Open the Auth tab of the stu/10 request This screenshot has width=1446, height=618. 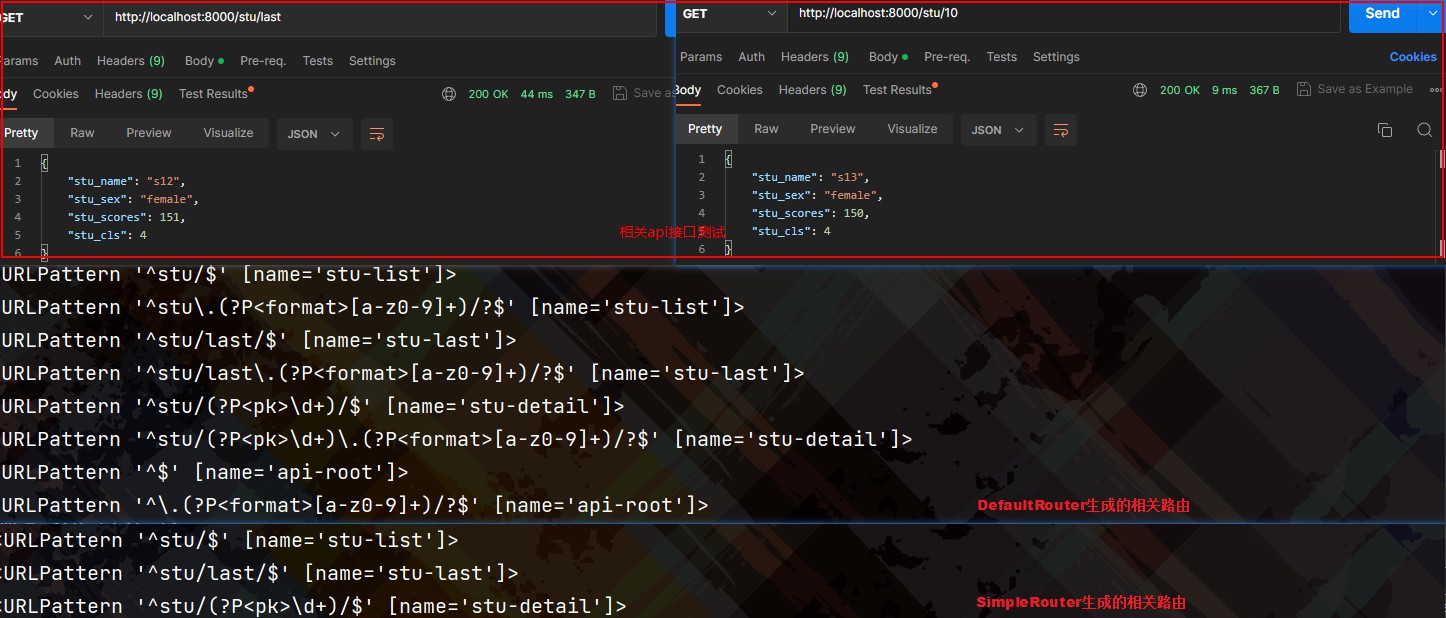point(752,57)
